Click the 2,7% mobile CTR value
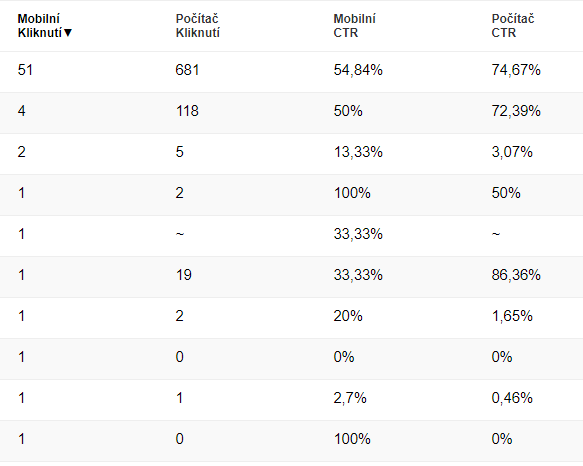This screenshot has width=583, height=466. pyautogui.click(x=350, y=398)
